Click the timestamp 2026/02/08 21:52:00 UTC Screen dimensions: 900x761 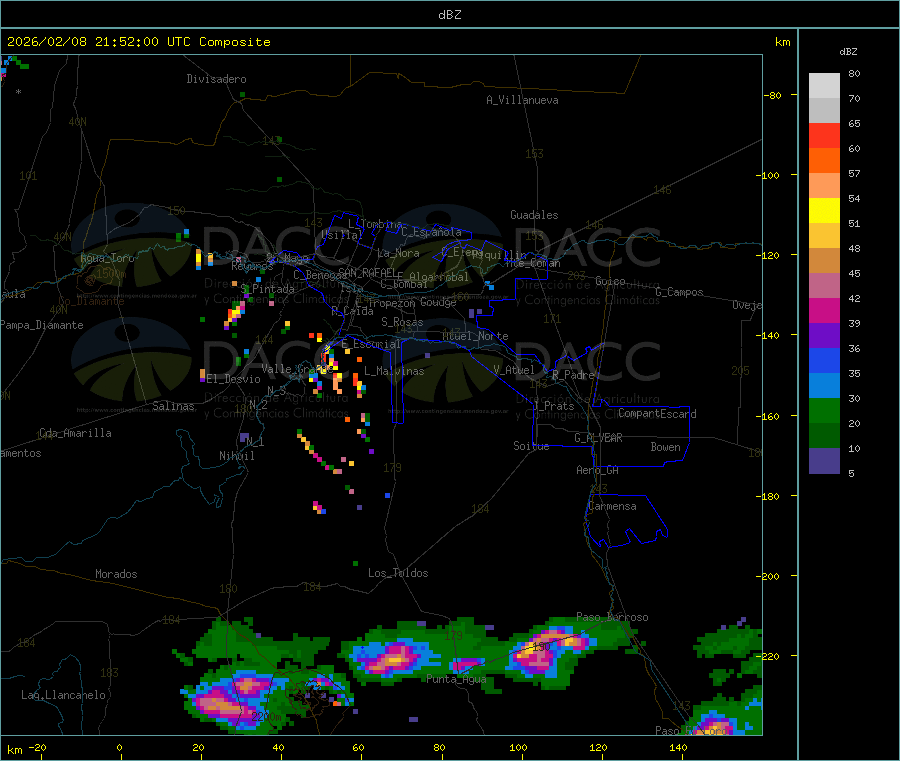pyautogui.click(x=99, y=42)
